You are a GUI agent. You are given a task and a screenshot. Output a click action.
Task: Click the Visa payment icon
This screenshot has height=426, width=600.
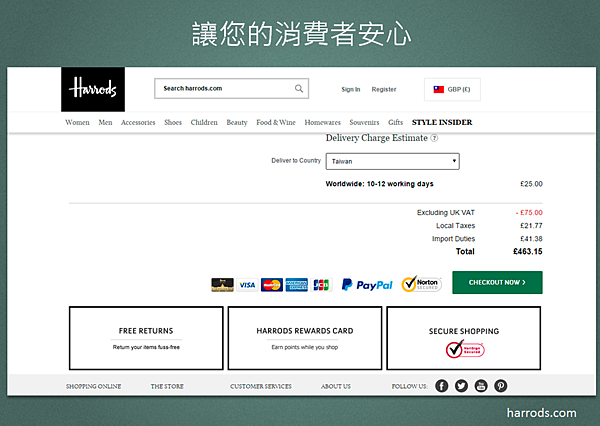(247, 285)
